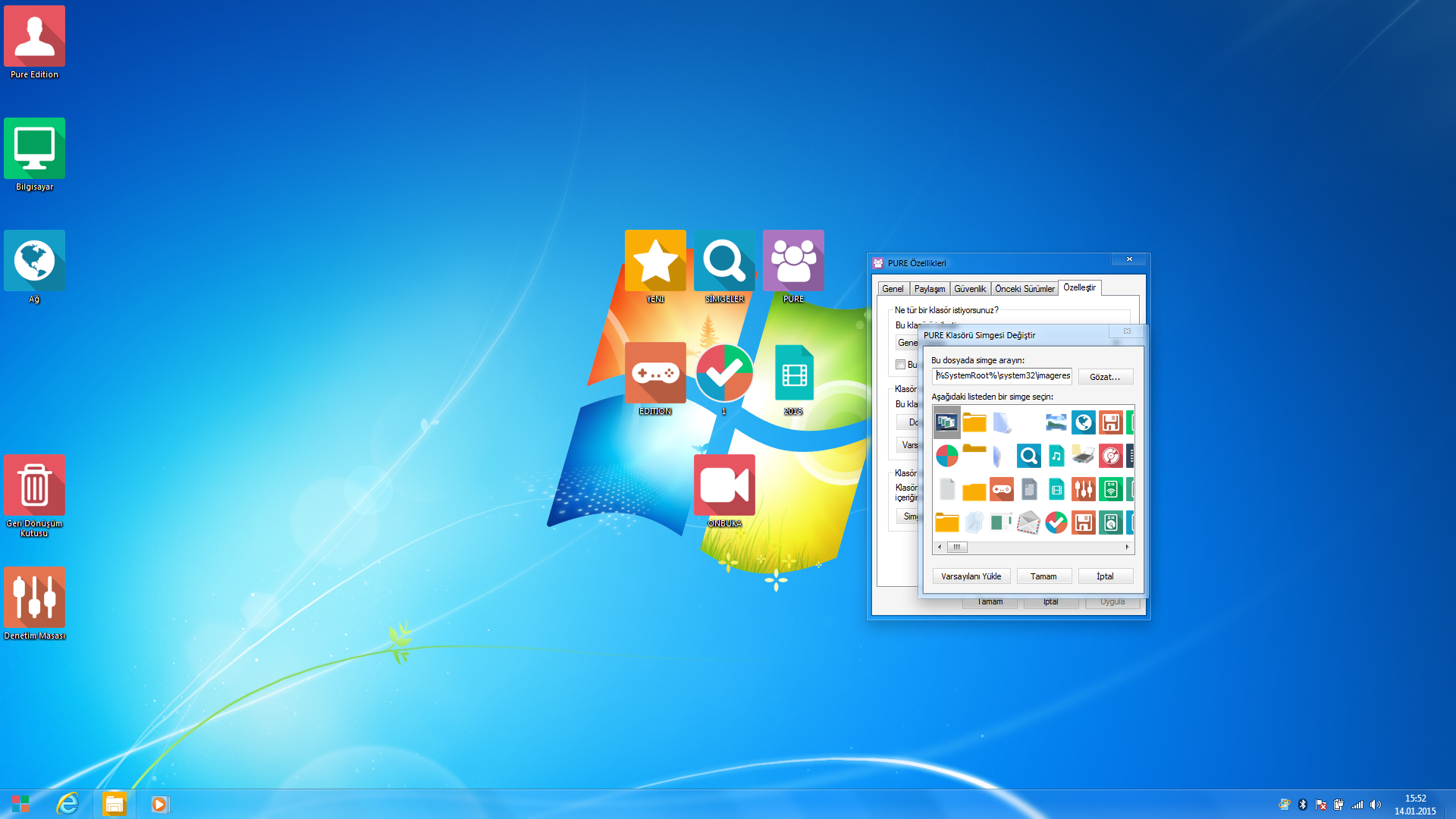The height and width of the screenshot is (819, 1456).
Task: Click right arrow of icon list scrollbar
Action: click(x=1127, y=547)
